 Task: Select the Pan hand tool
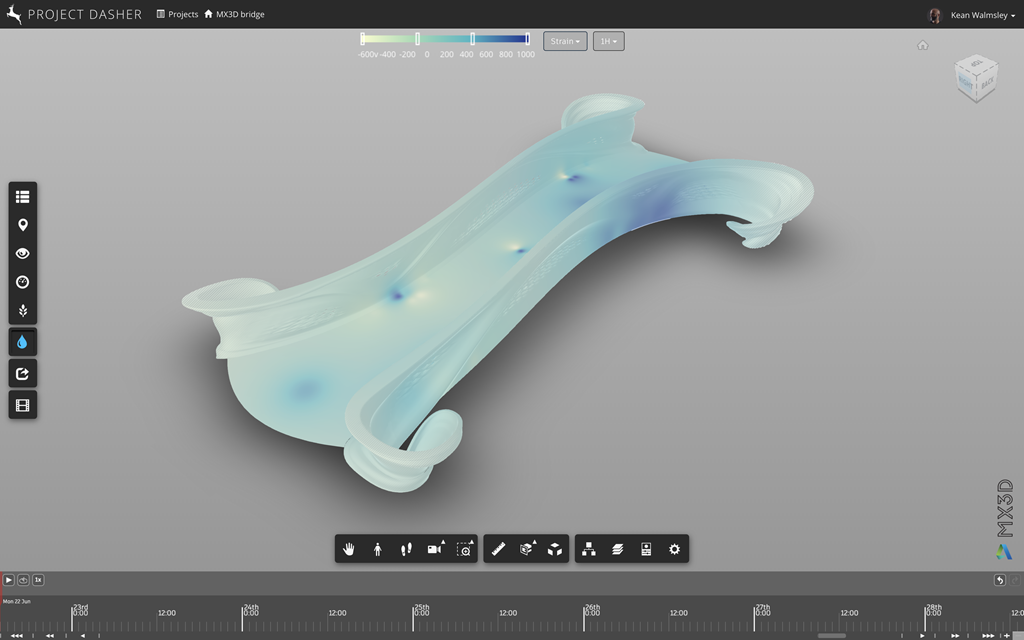click(349, 549)
